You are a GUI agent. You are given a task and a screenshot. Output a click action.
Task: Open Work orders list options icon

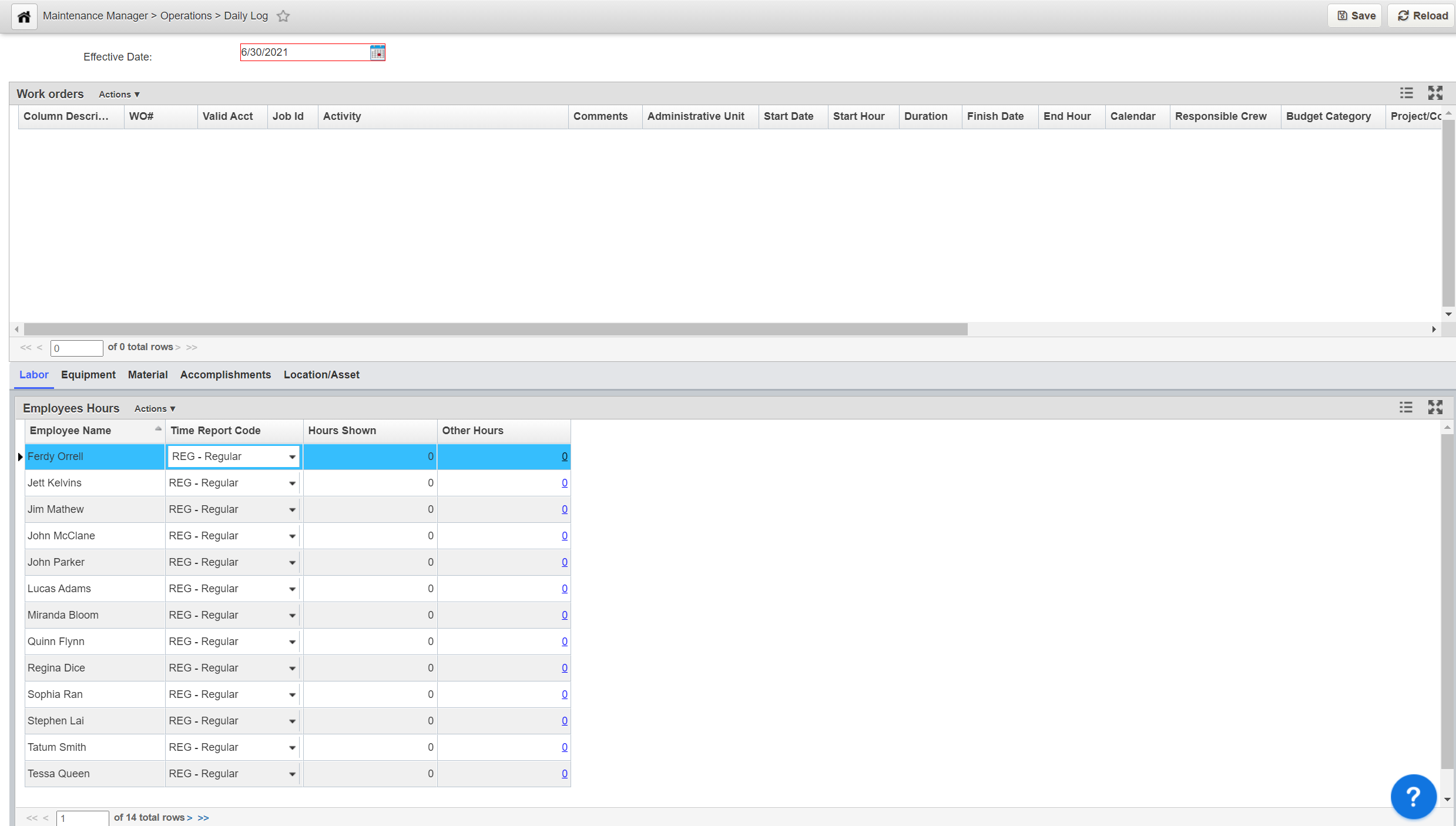click(x=1406, y=93)
